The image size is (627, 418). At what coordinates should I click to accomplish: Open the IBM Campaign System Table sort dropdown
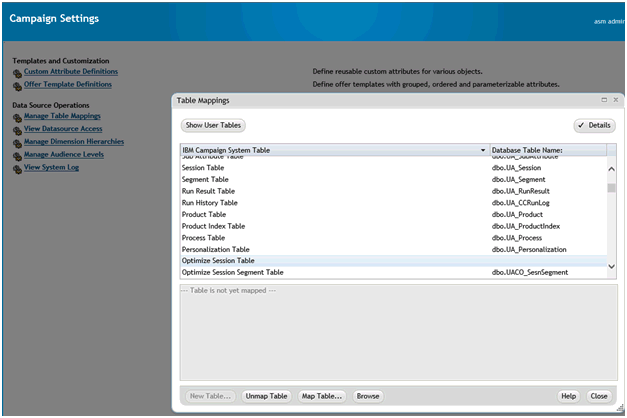pyautogui.click(x=483, y=150)
